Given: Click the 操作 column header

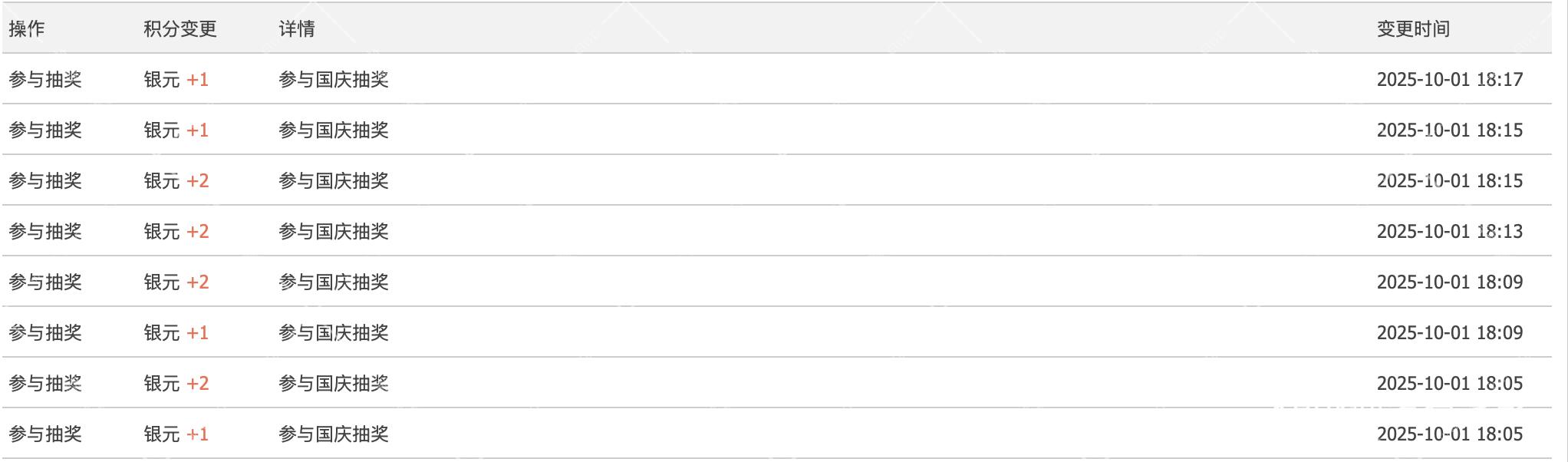Looking at the screenshot, I should click(x=27, y=29).
